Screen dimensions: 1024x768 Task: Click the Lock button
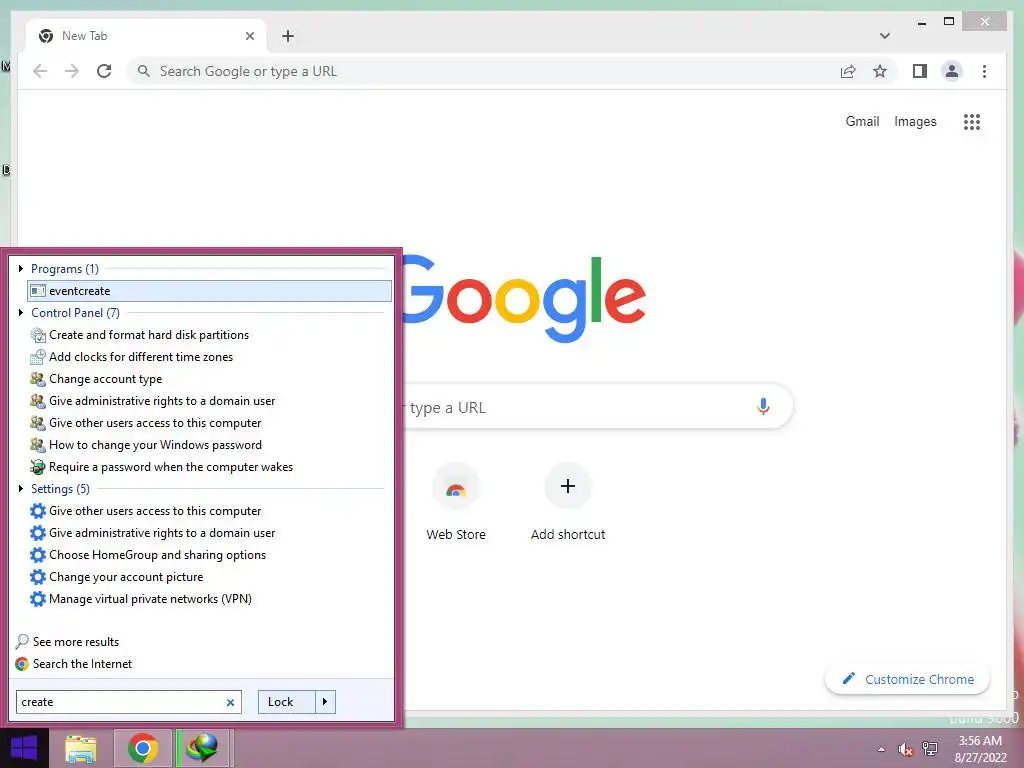(287, 702)
